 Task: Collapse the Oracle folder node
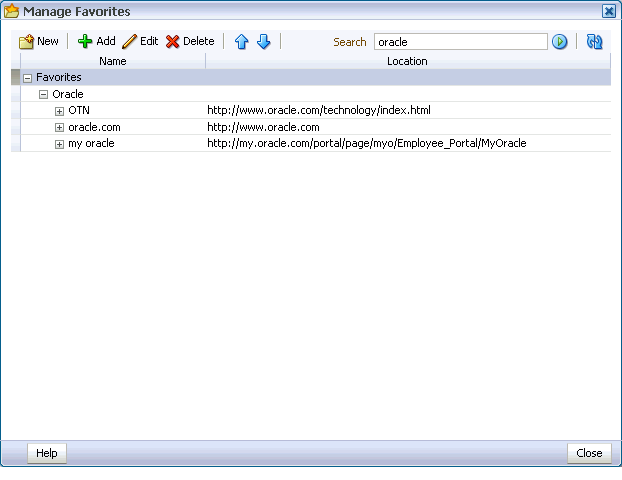(x=43, y=94)
